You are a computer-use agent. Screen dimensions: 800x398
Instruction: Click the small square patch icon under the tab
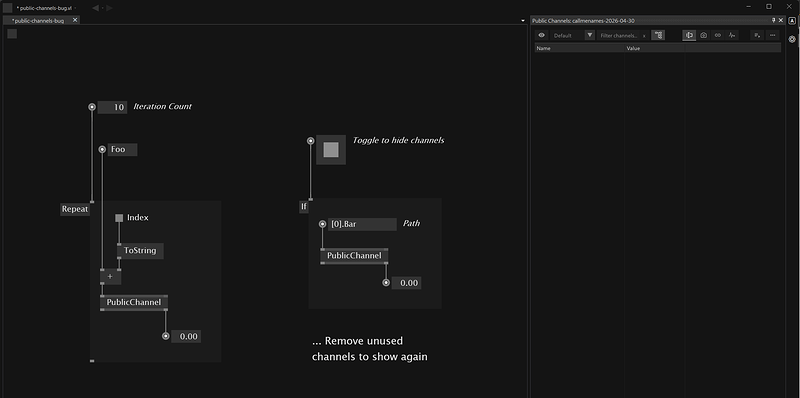coord(12,34)
